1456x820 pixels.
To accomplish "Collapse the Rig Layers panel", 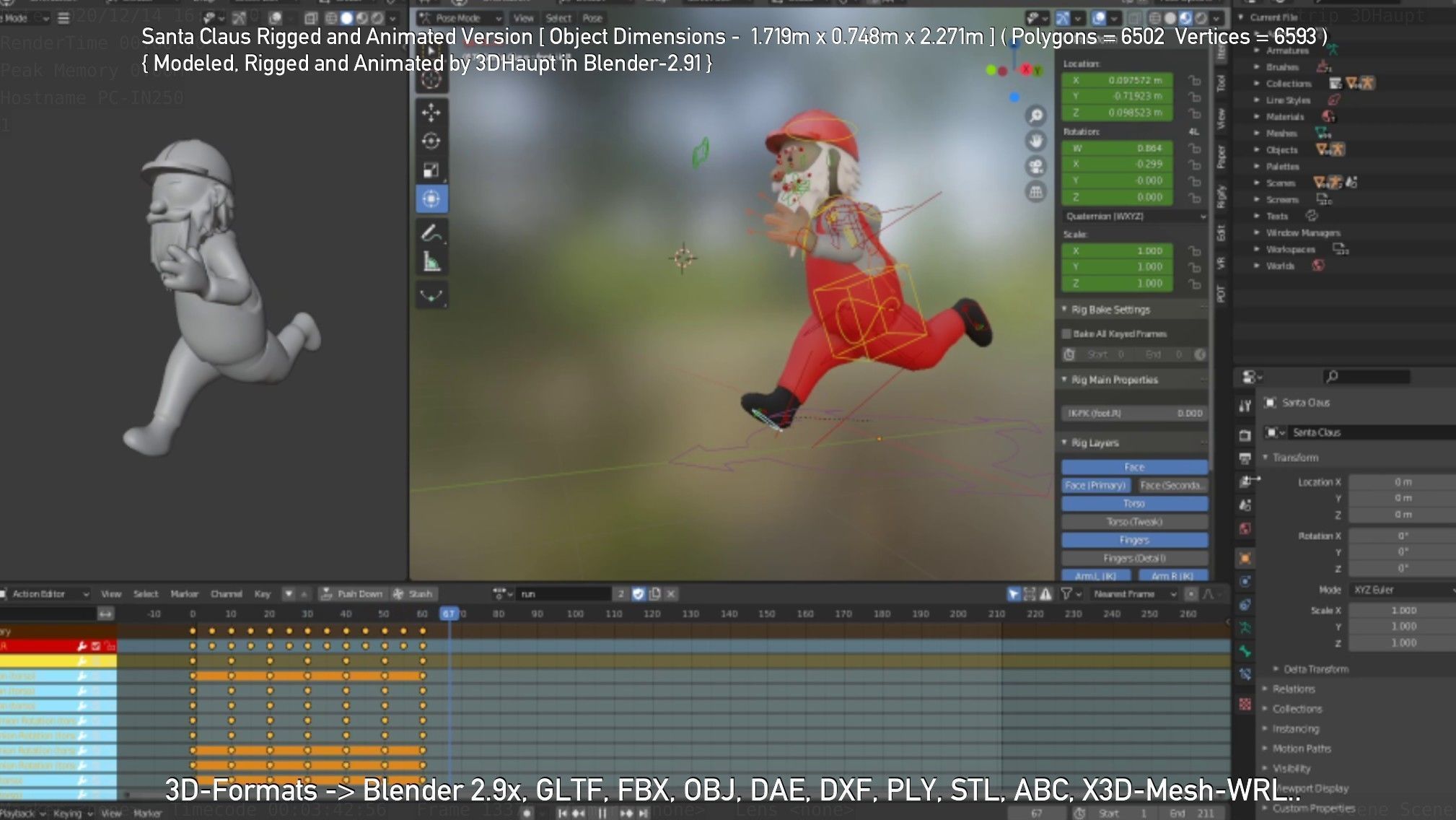I will point(1095,442).
